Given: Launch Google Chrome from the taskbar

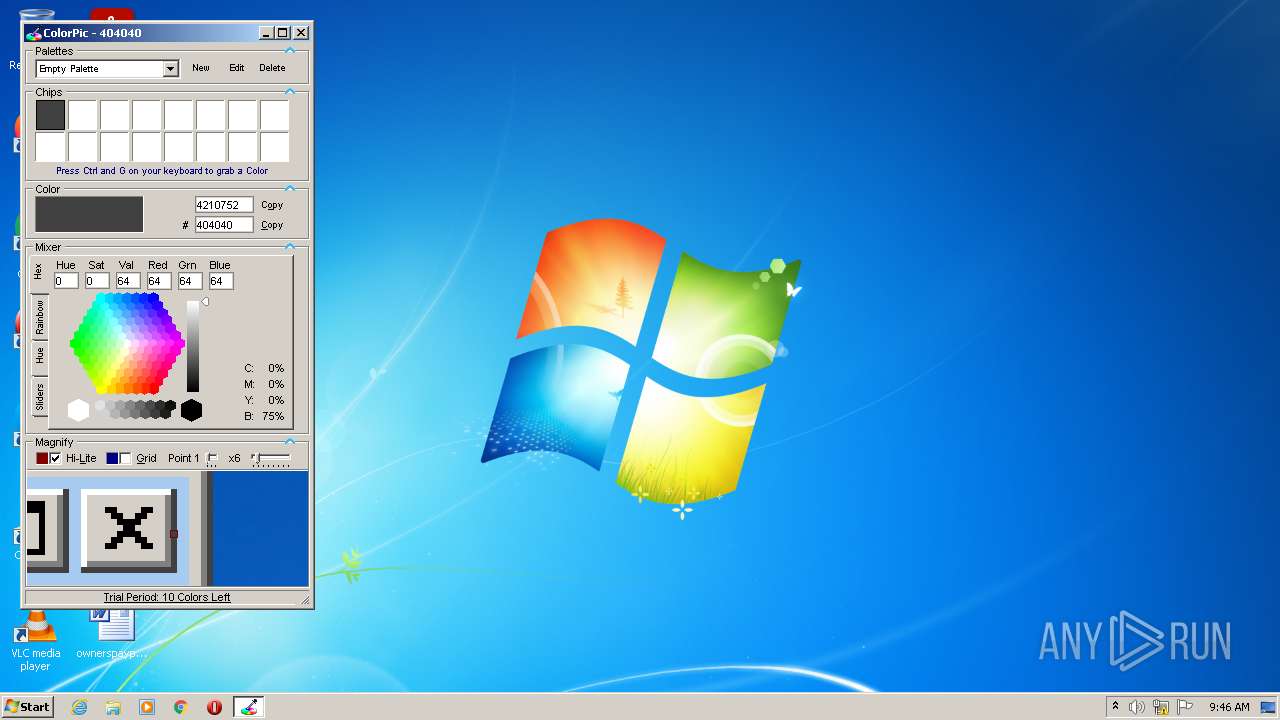Looking at the screenshot, I should [181, 707].
